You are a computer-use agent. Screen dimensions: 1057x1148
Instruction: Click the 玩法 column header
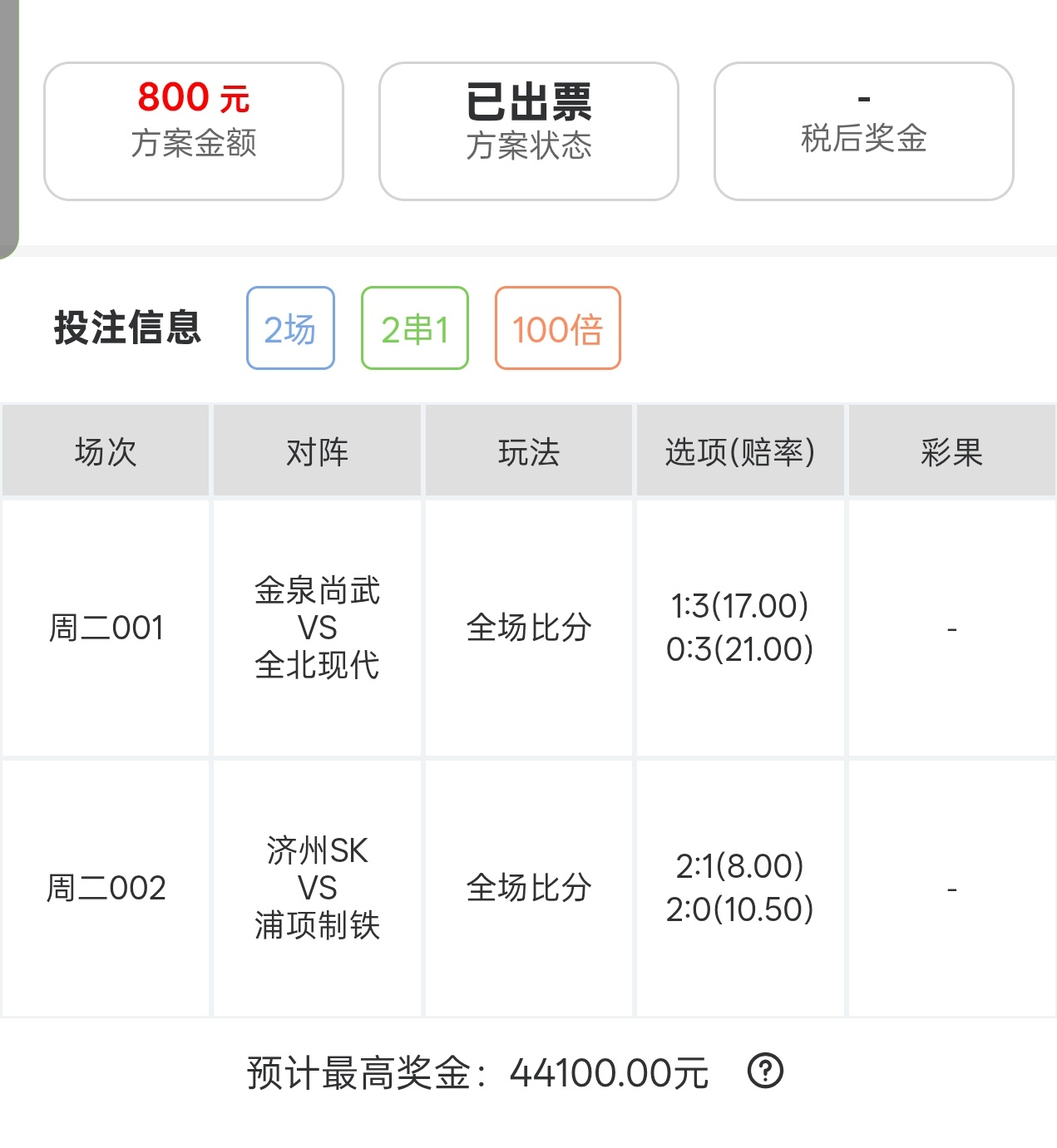(x=529, y=451)
